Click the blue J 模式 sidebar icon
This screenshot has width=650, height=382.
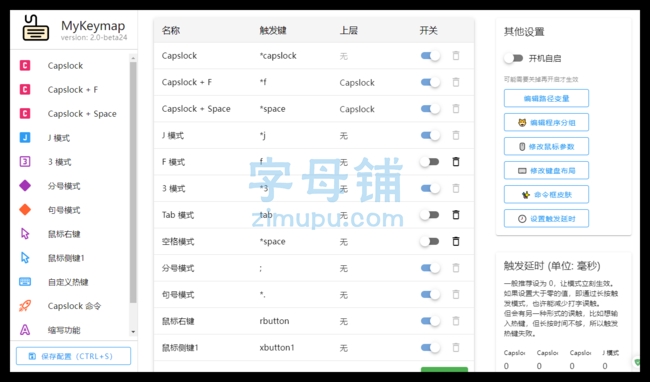point(25,138)
